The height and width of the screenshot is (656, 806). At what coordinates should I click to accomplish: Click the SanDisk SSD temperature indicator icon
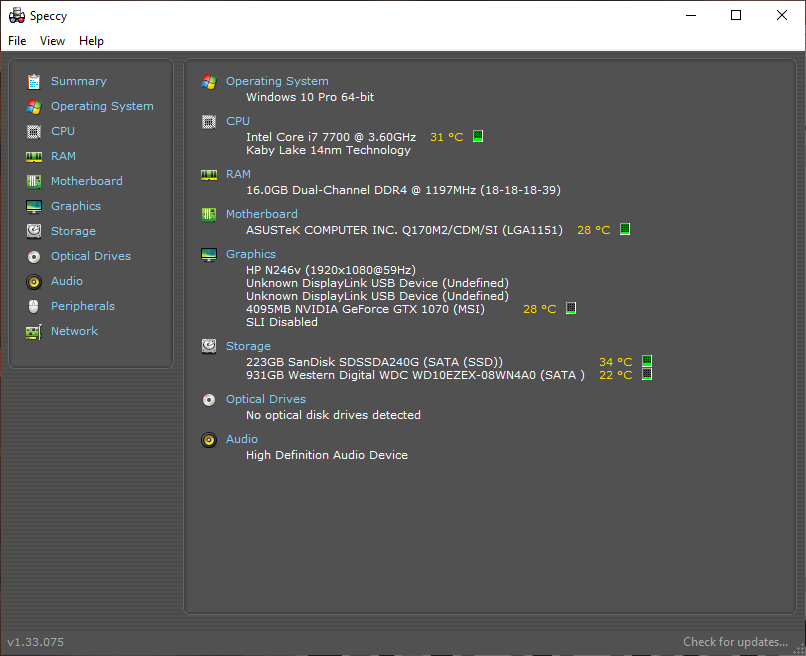pos(647,361)
